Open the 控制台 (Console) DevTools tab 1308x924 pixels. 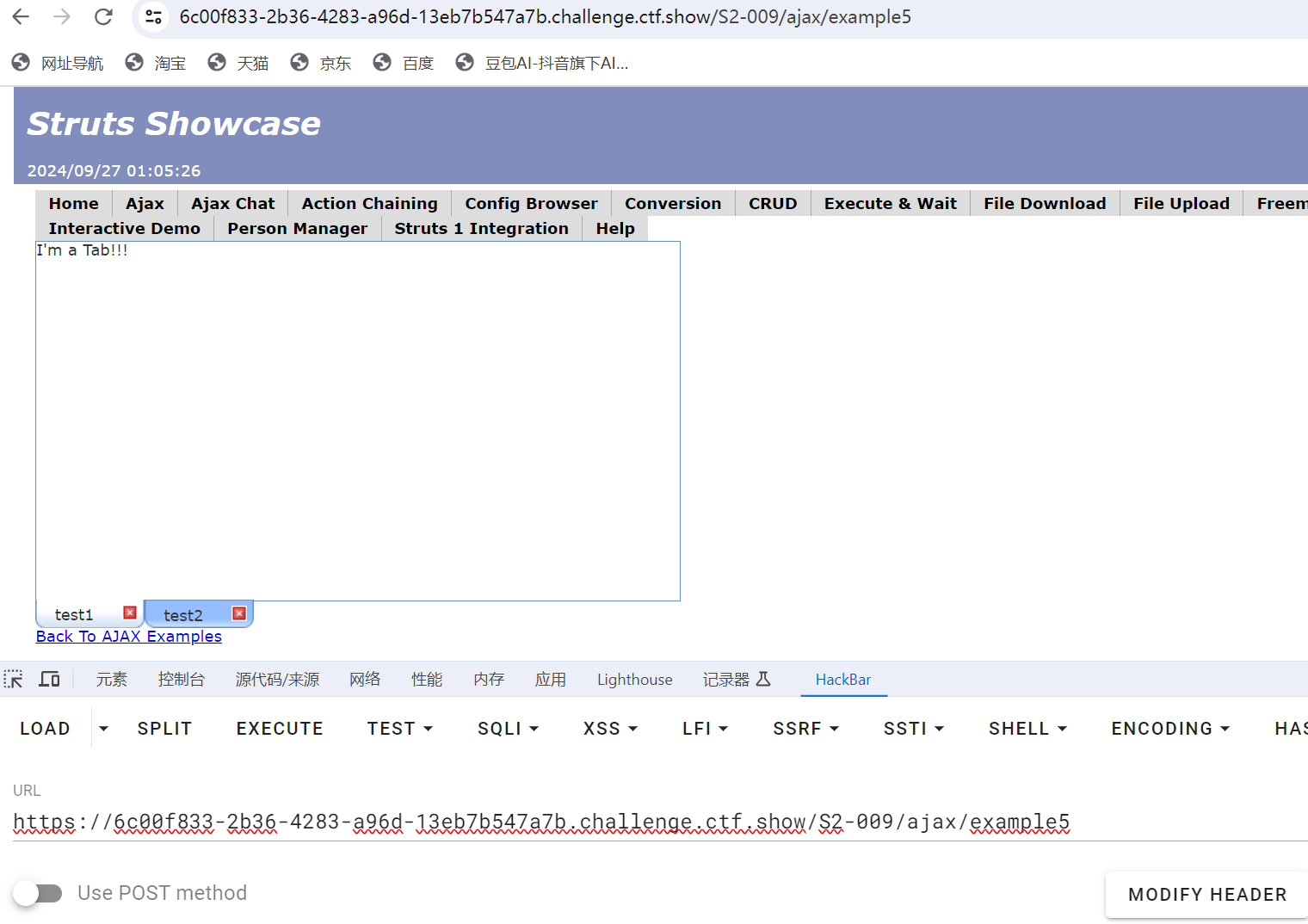coord(182,680)
